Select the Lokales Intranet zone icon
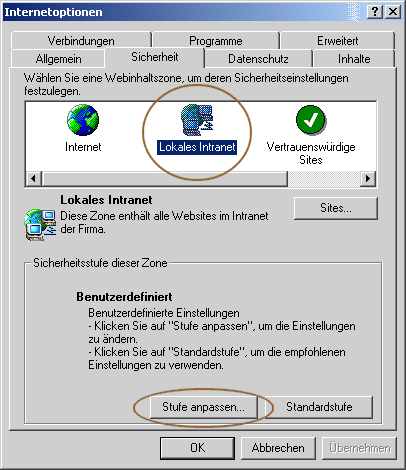406x470 pixels. 197,120
